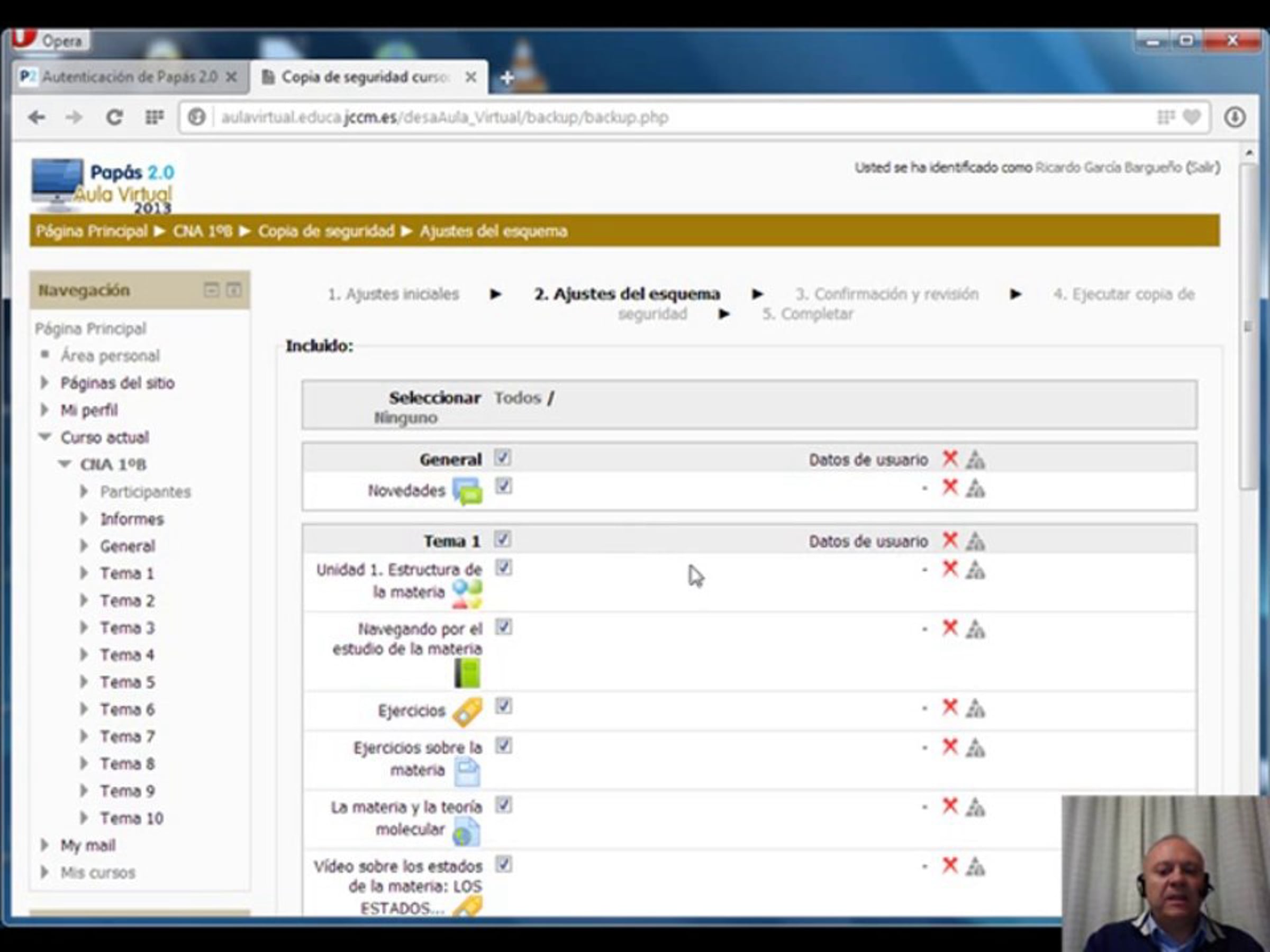Expand the Mi perfil arrow
Screen dimensions: 1270x952
(x=44, y=410)
